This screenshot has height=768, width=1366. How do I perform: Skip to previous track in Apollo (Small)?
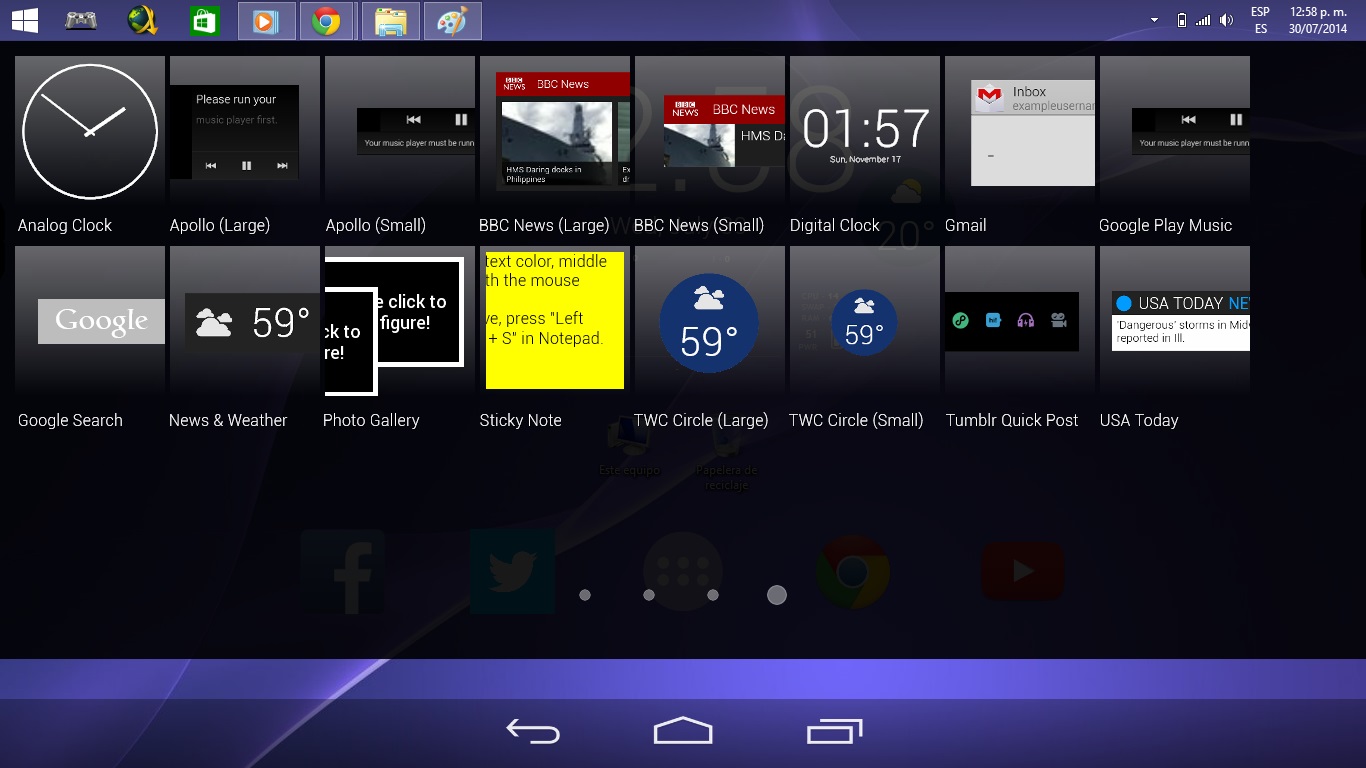[413, 120]
